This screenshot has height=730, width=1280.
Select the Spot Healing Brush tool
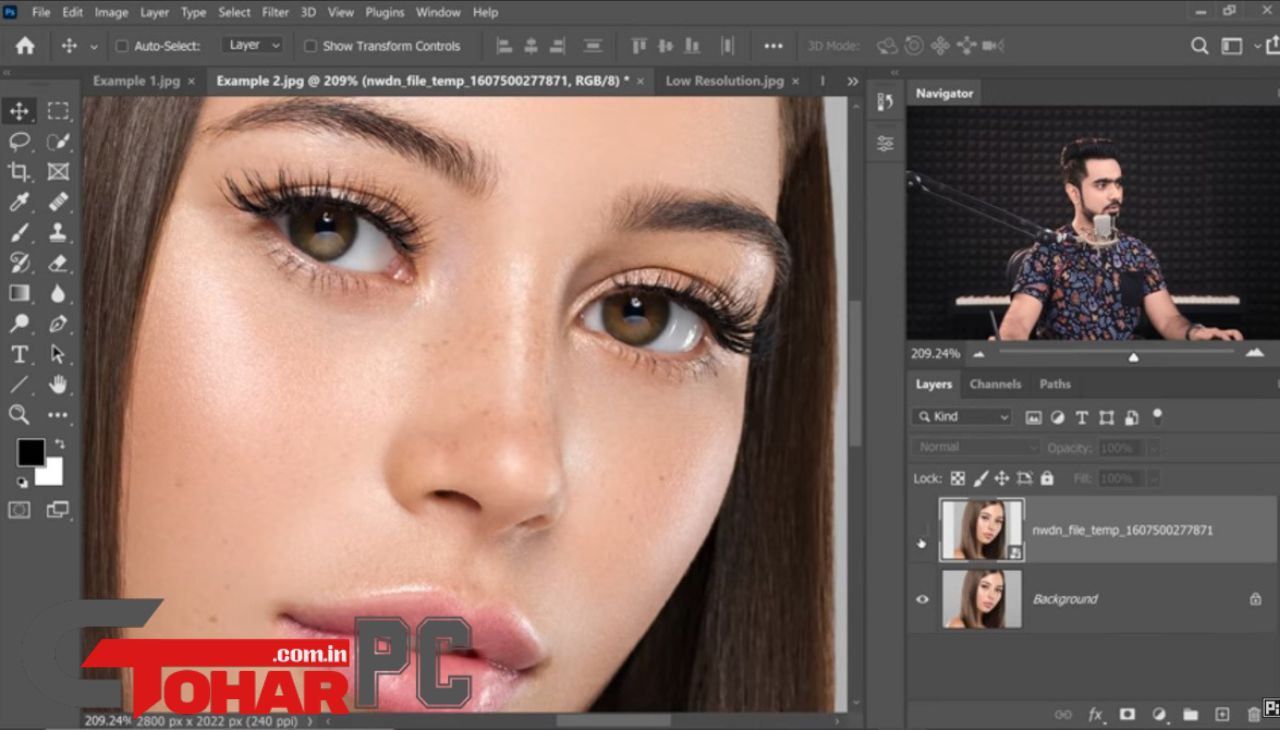click(58, 202)
